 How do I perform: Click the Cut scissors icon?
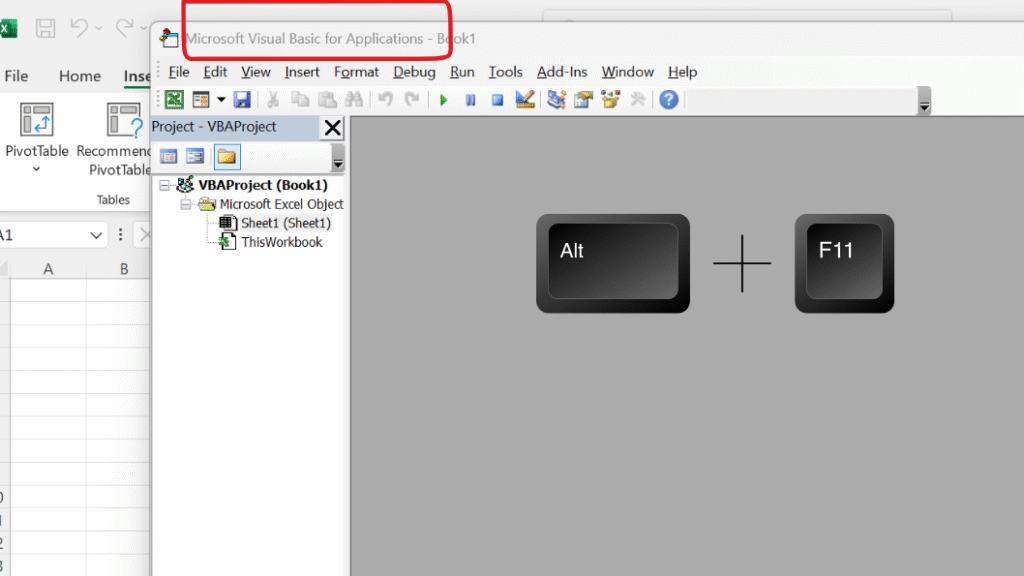point(273,99)
